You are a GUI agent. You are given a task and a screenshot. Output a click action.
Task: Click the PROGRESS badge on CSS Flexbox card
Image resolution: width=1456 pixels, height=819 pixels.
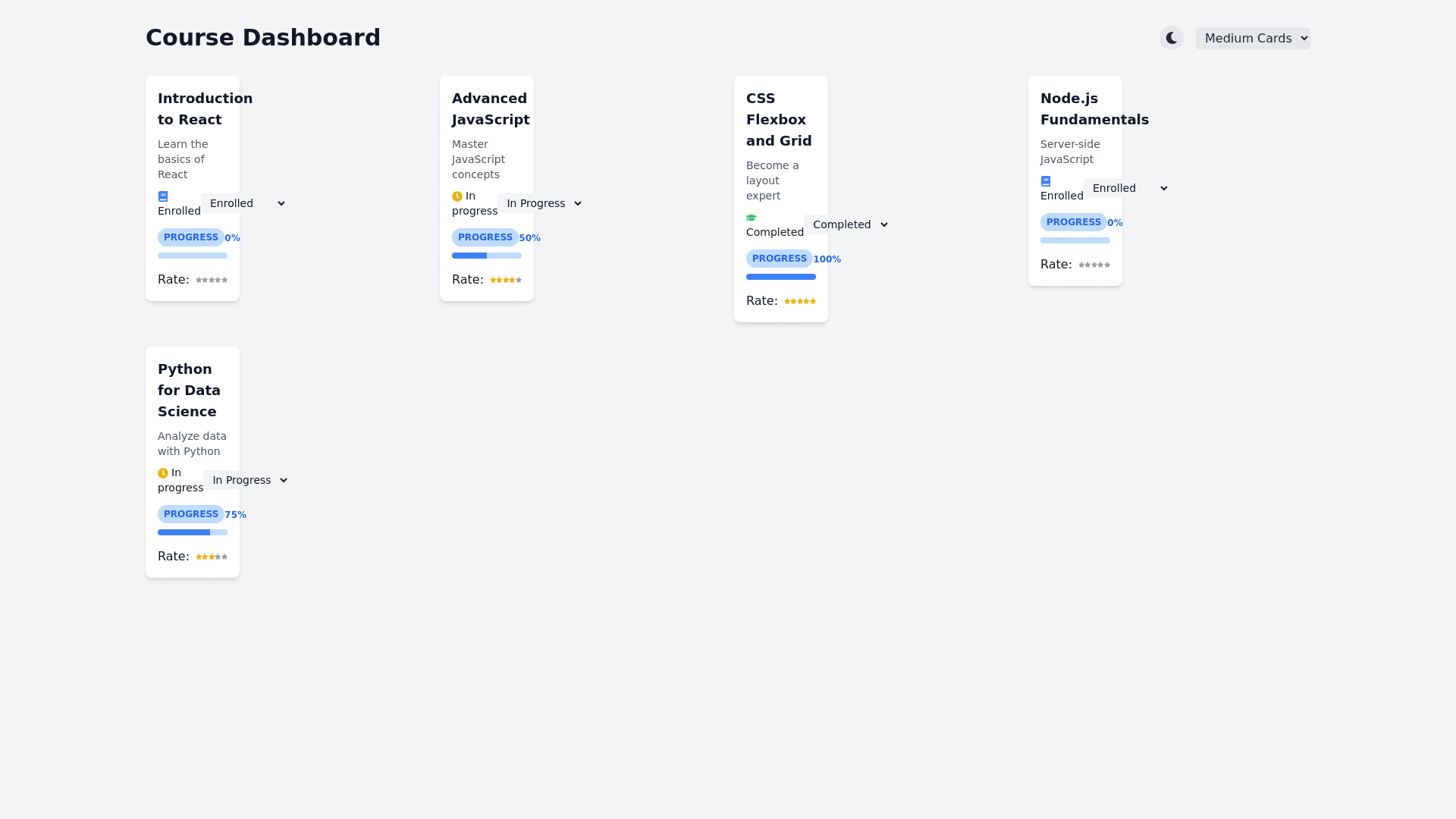pos(779,259)
